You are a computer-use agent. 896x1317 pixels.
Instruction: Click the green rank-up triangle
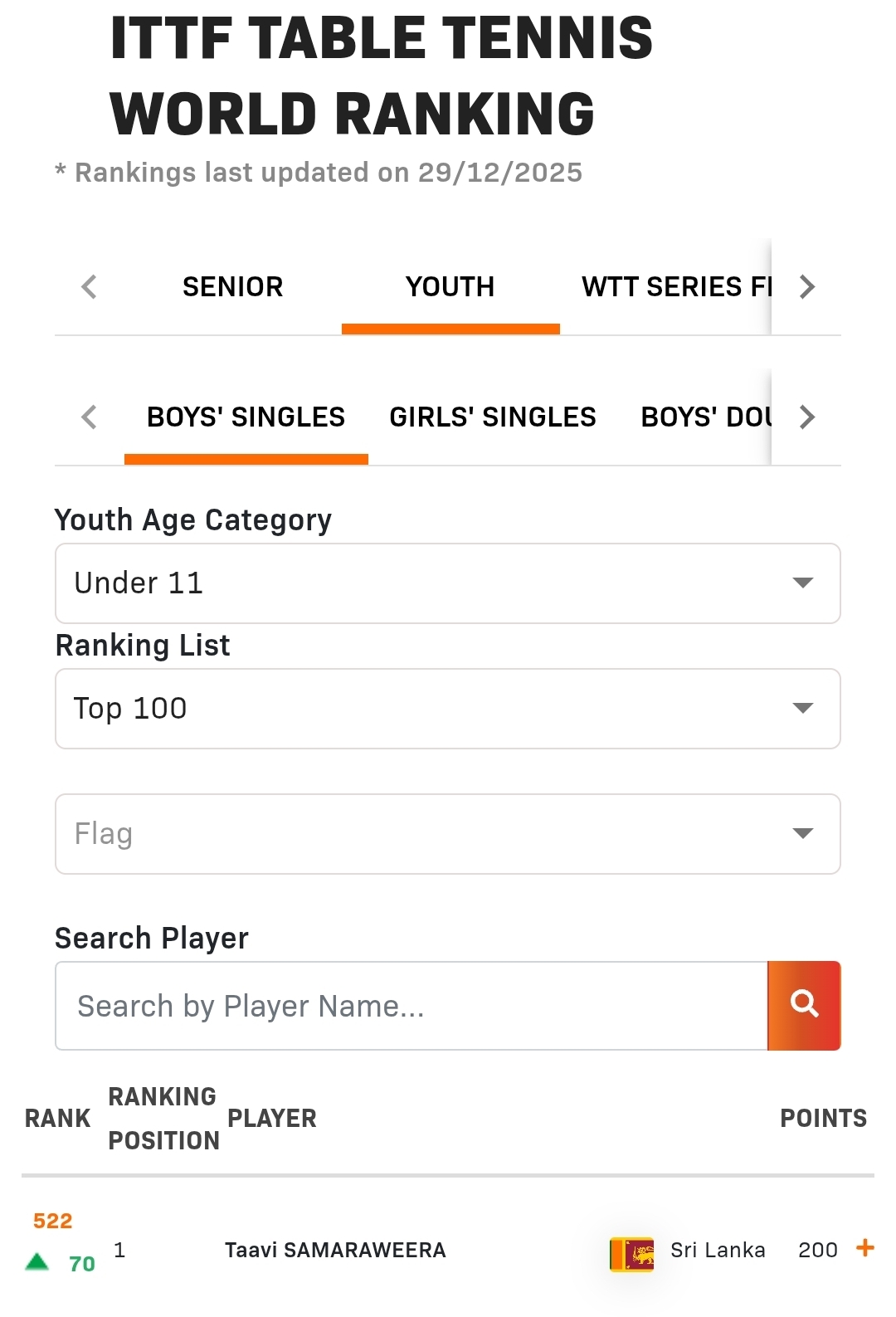37,1262
